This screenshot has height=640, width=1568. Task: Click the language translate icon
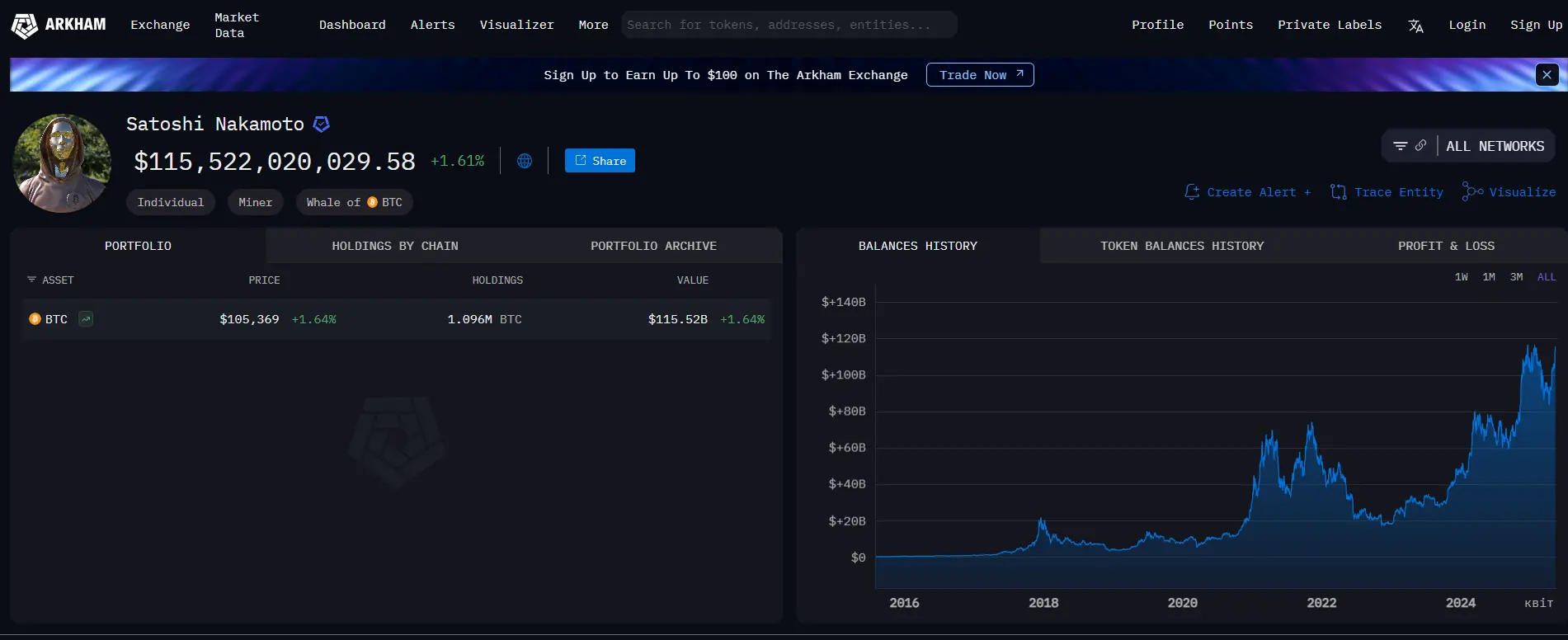click(x=1415, y=26)
